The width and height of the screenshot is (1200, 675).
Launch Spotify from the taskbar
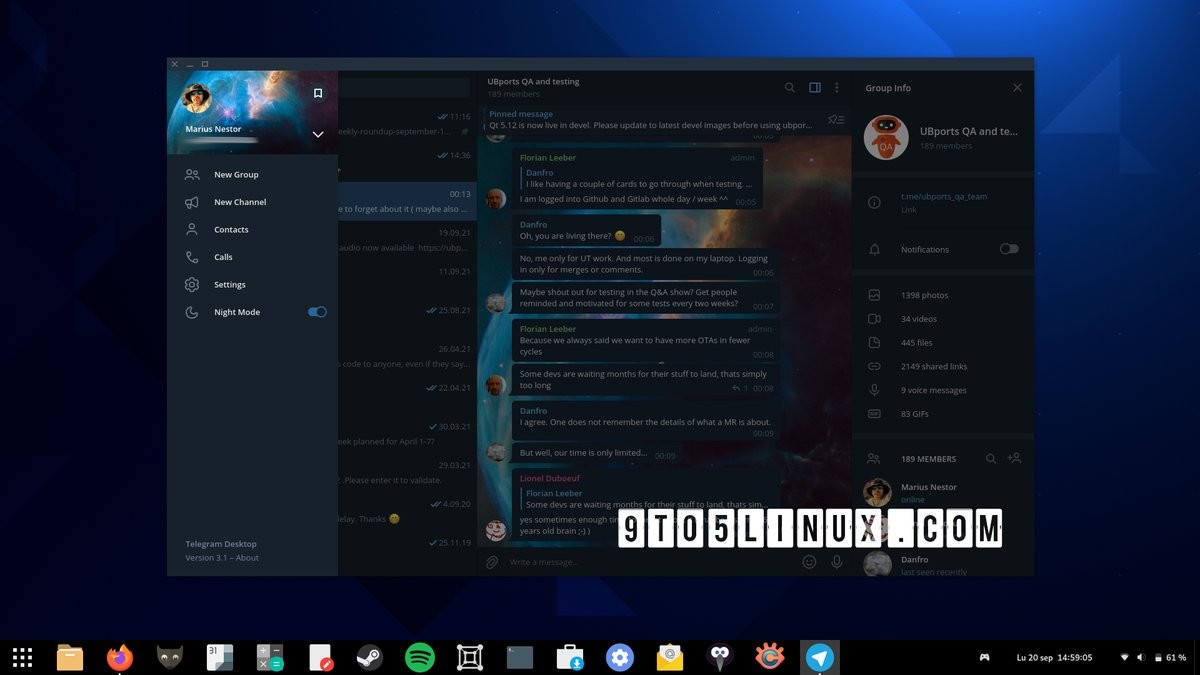point(420,657)
